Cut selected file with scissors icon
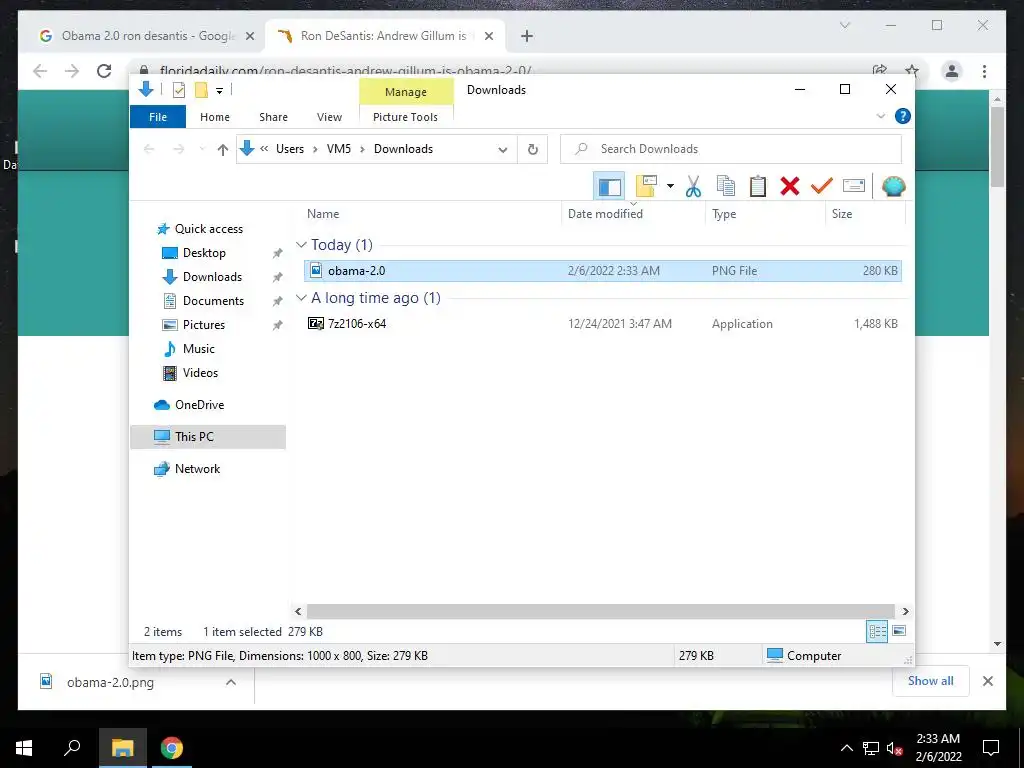The width and height of the screenshot is (1024, 768). [x=694, y=187]
